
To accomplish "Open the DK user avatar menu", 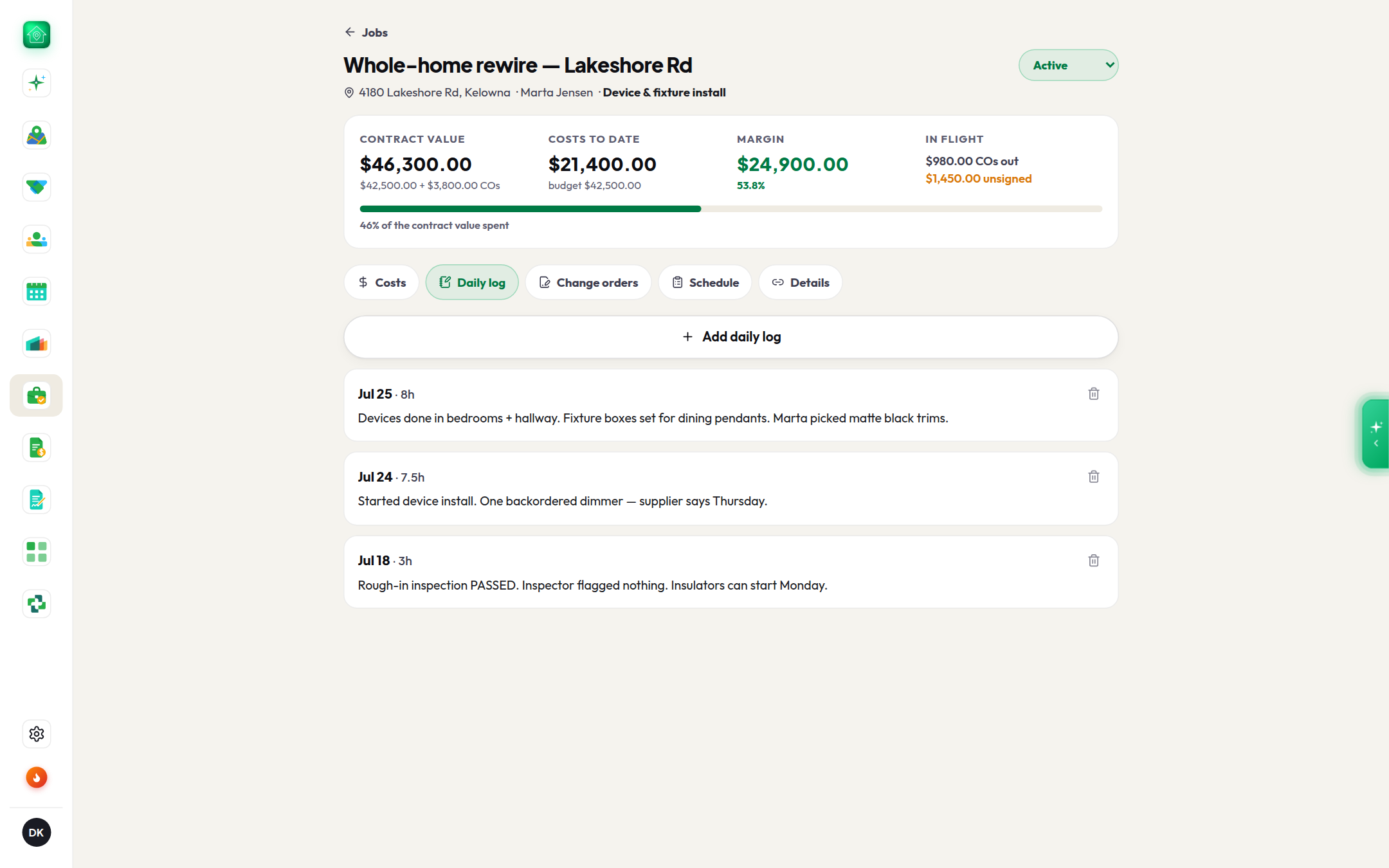I will coord(37,832).
